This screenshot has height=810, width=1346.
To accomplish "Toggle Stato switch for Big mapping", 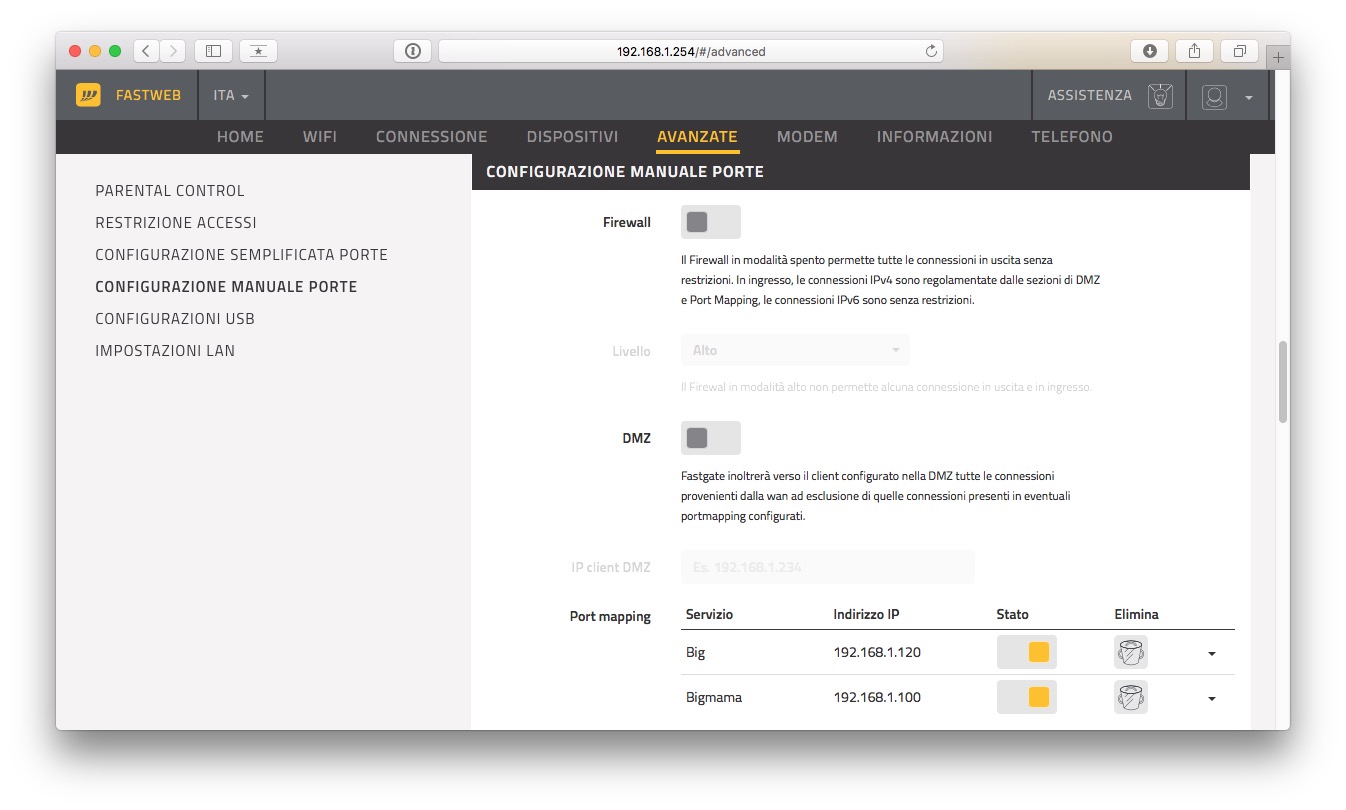I will point(1027,652).
